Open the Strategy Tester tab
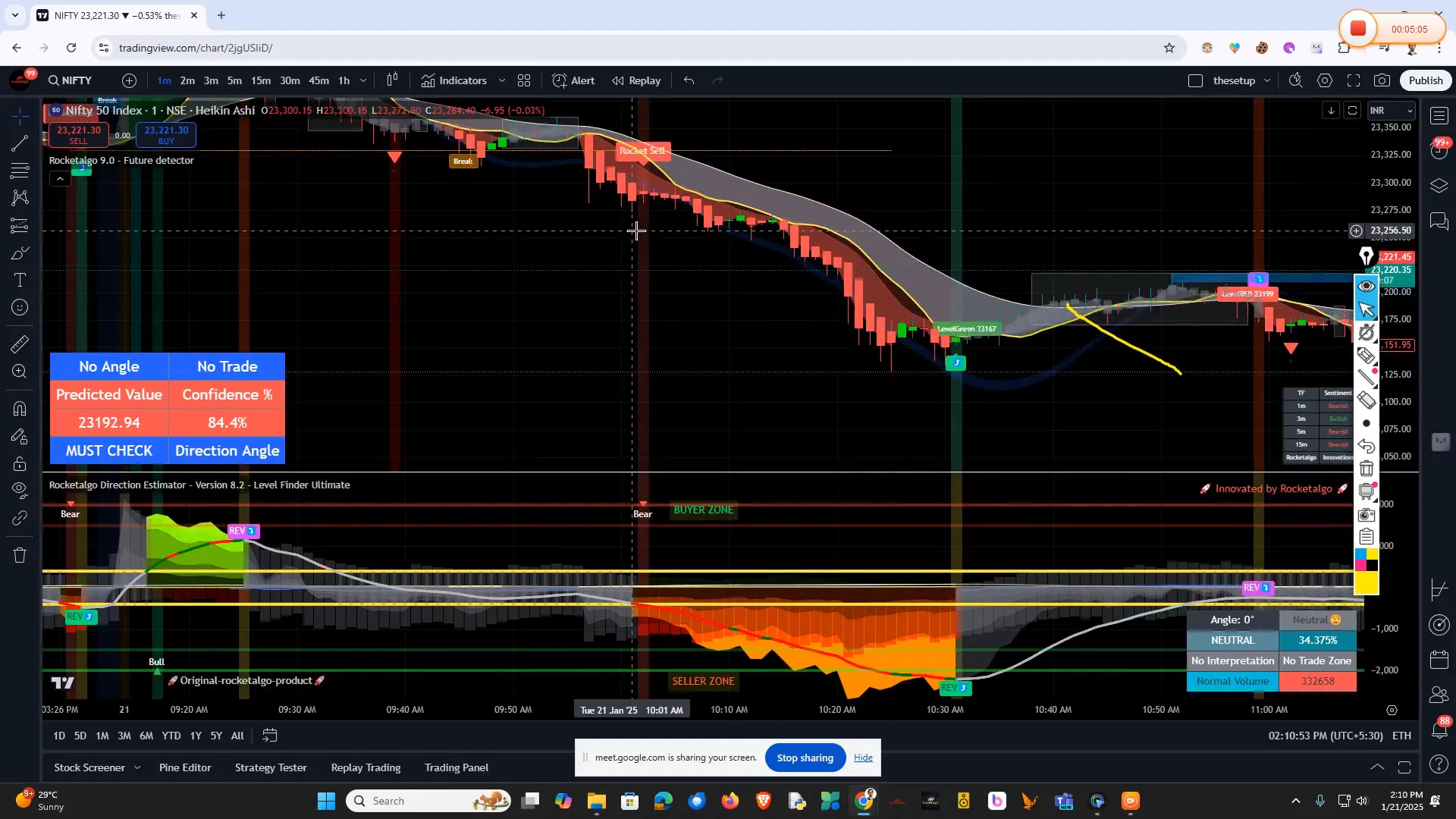The height and width of the screenshot is (819, 1456). click(271, 767)
